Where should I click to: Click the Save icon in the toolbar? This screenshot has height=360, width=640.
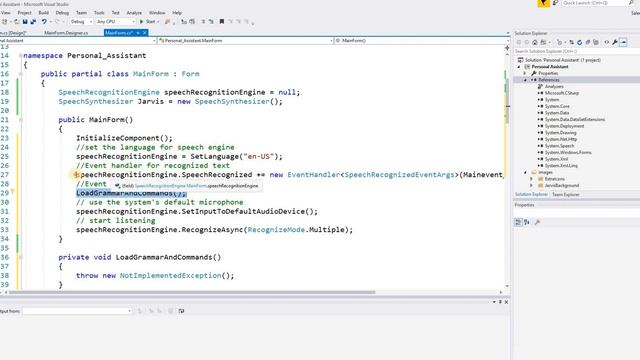click(25, 22)
